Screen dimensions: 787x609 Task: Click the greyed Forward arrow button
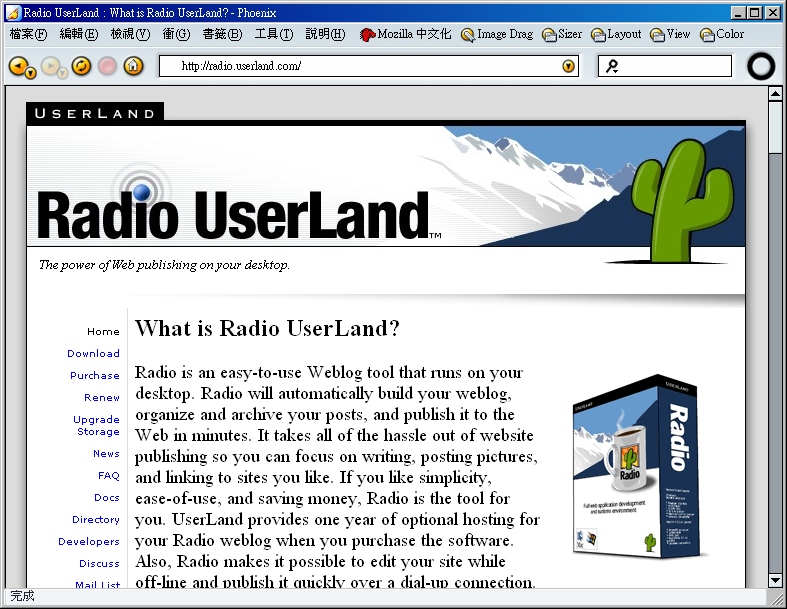click(x=50, y=65)
